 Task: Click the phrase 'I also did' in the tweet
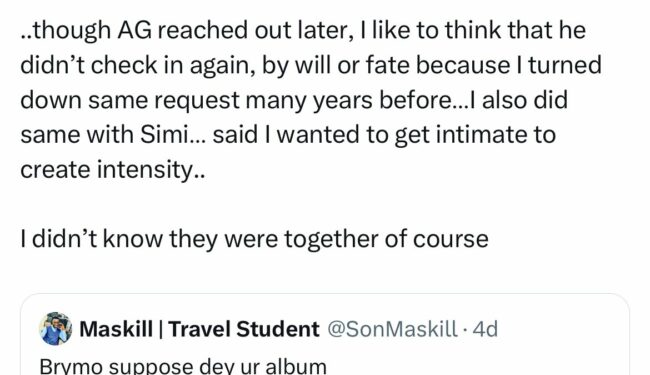(x=519, y=100)
